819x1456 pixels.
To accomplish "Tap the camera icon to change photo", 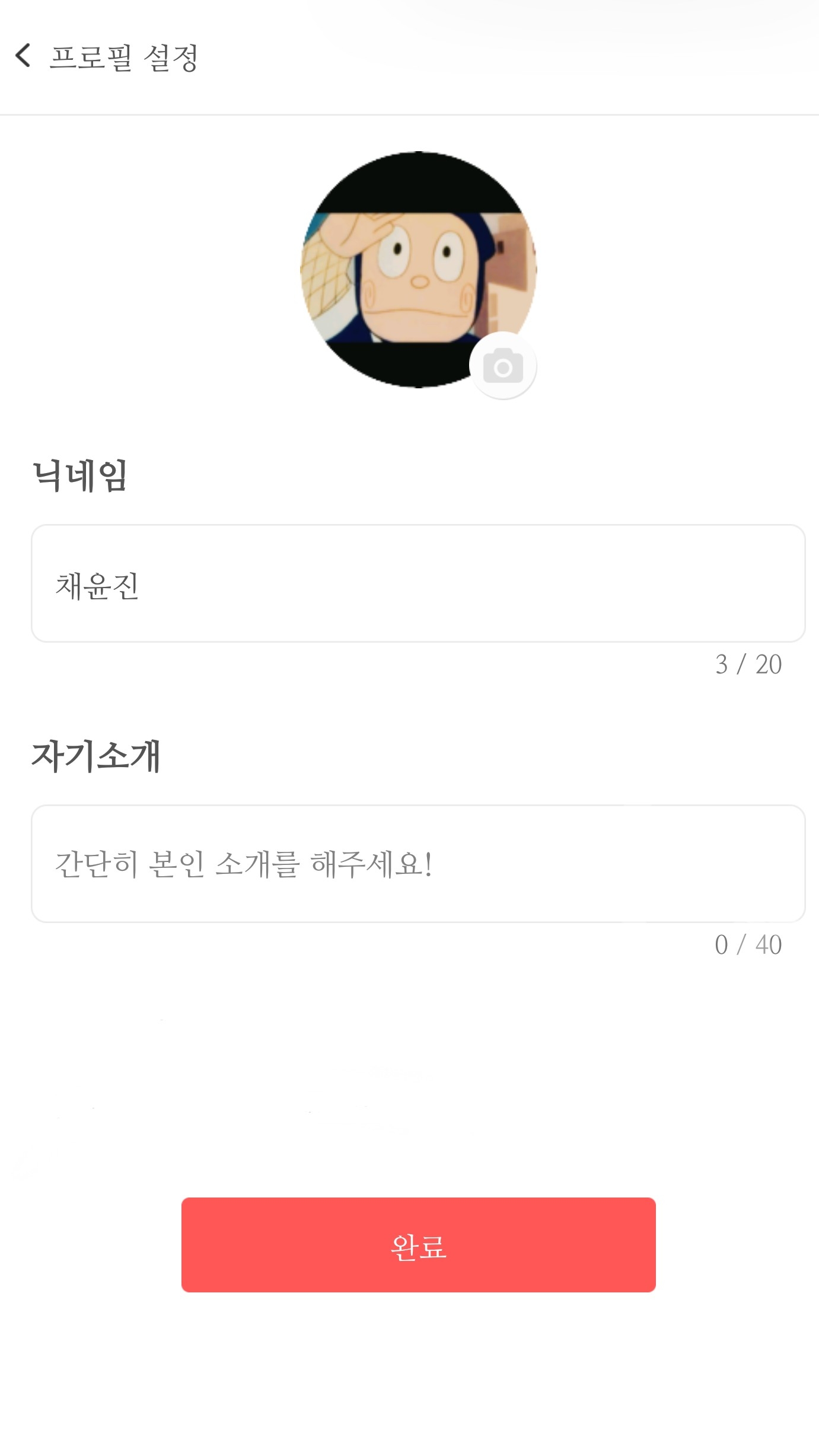I will pyautogui.click(x=503, y=366).
